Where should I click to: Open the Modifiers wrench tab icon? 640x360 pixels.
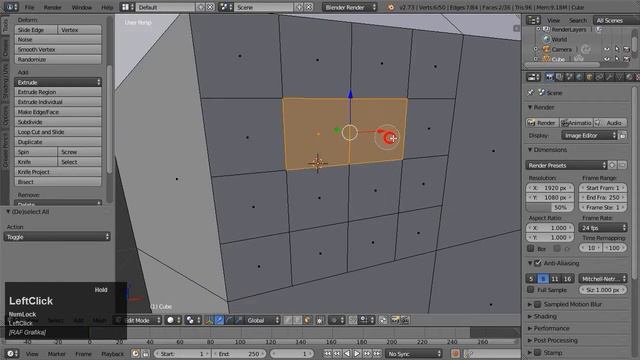pyautogui.click(x=609, y=77)
